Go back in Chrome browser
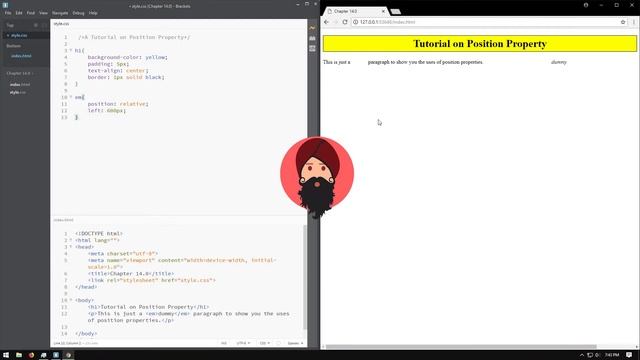Viewport: 640px width, 360px height. (327, 22)
